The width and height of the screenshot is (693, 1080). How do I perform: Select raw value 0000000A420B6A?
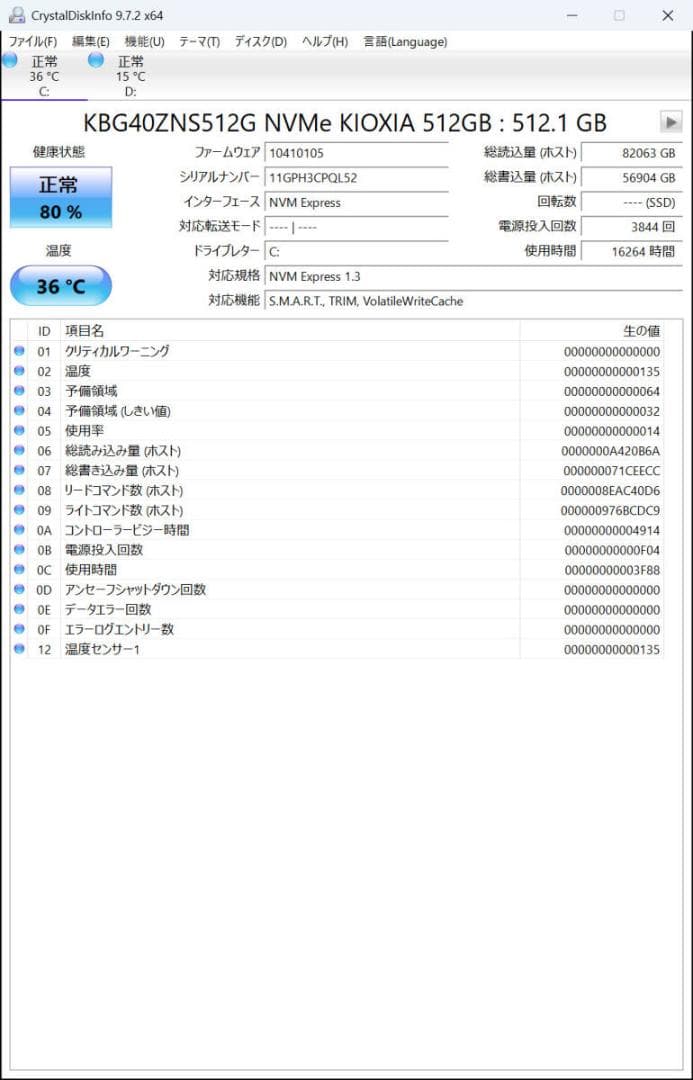tap(611, 451)
